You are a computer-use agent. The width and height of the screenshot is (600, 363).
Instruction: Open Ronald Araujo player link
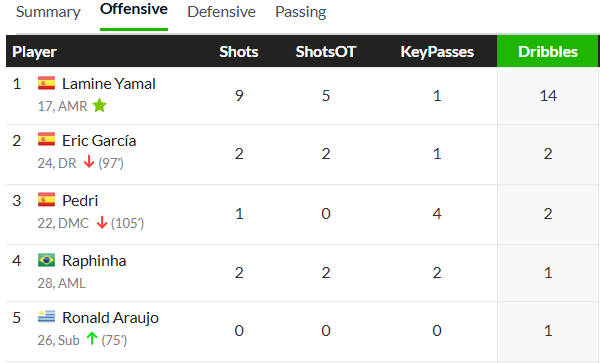(110, 318)
